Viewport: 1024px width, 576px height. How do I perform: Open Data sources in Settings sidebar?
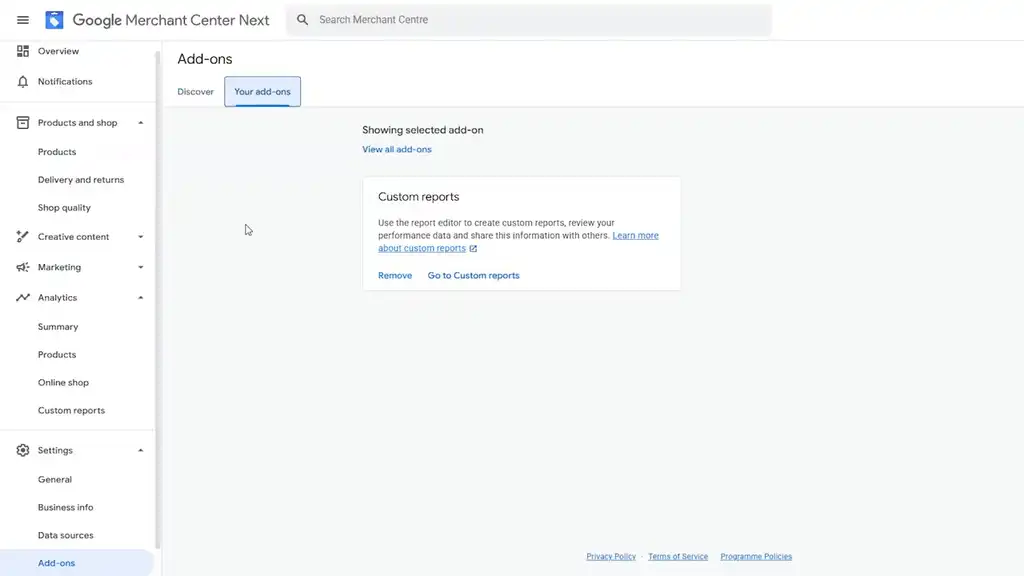[66, 536]
